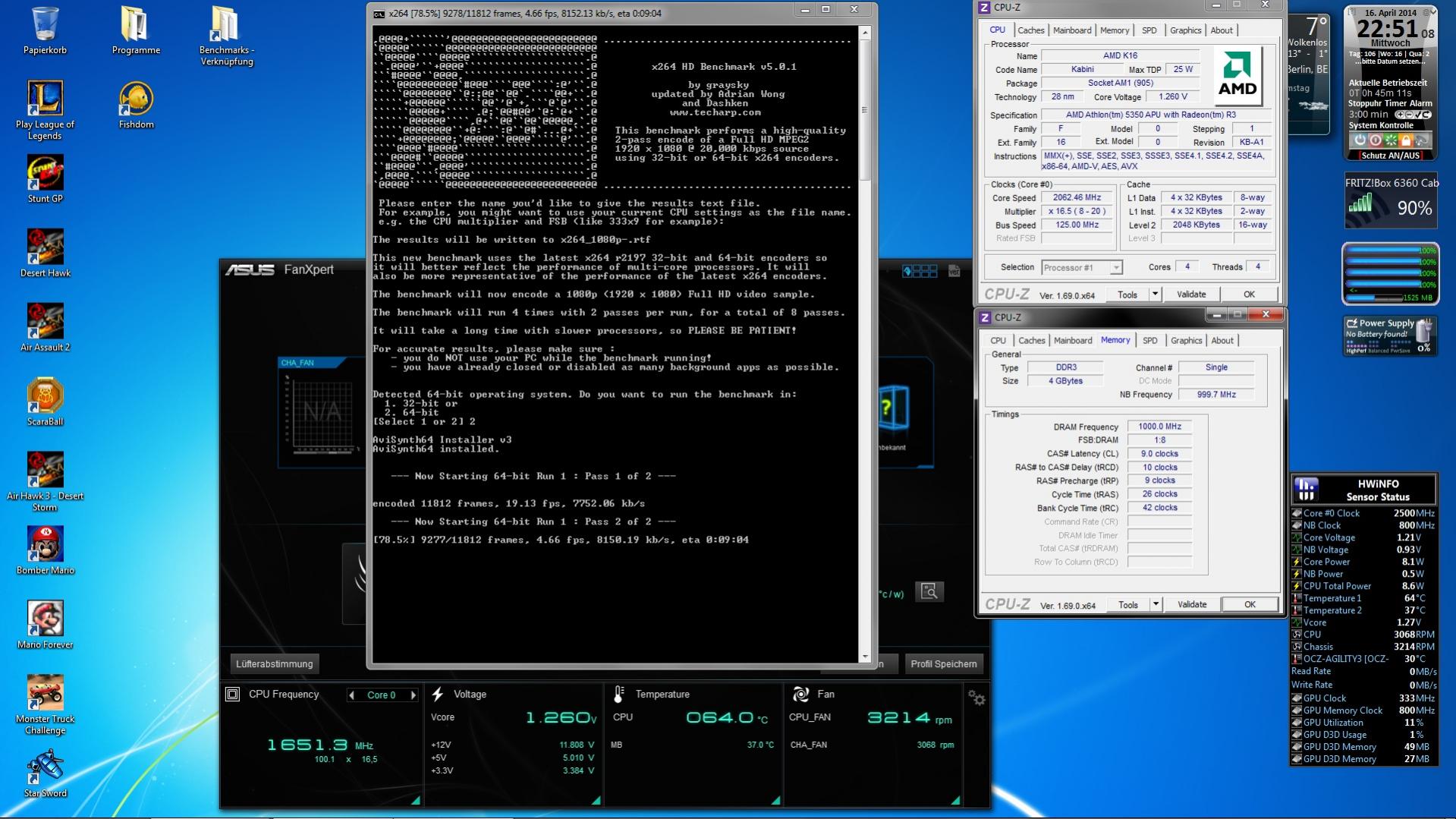This screenshot has width=1456, height=819.
Task: Click OK in the CPU-Z memory window
Action: 1250,605
